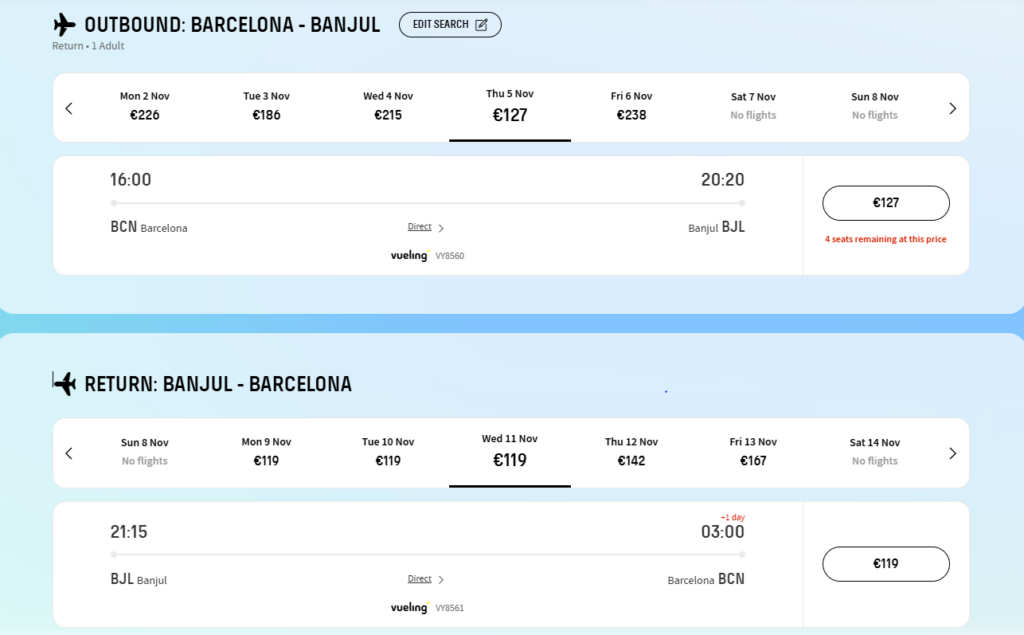Click the Vueling logo on flight VY8561

(x=410, y=607)
